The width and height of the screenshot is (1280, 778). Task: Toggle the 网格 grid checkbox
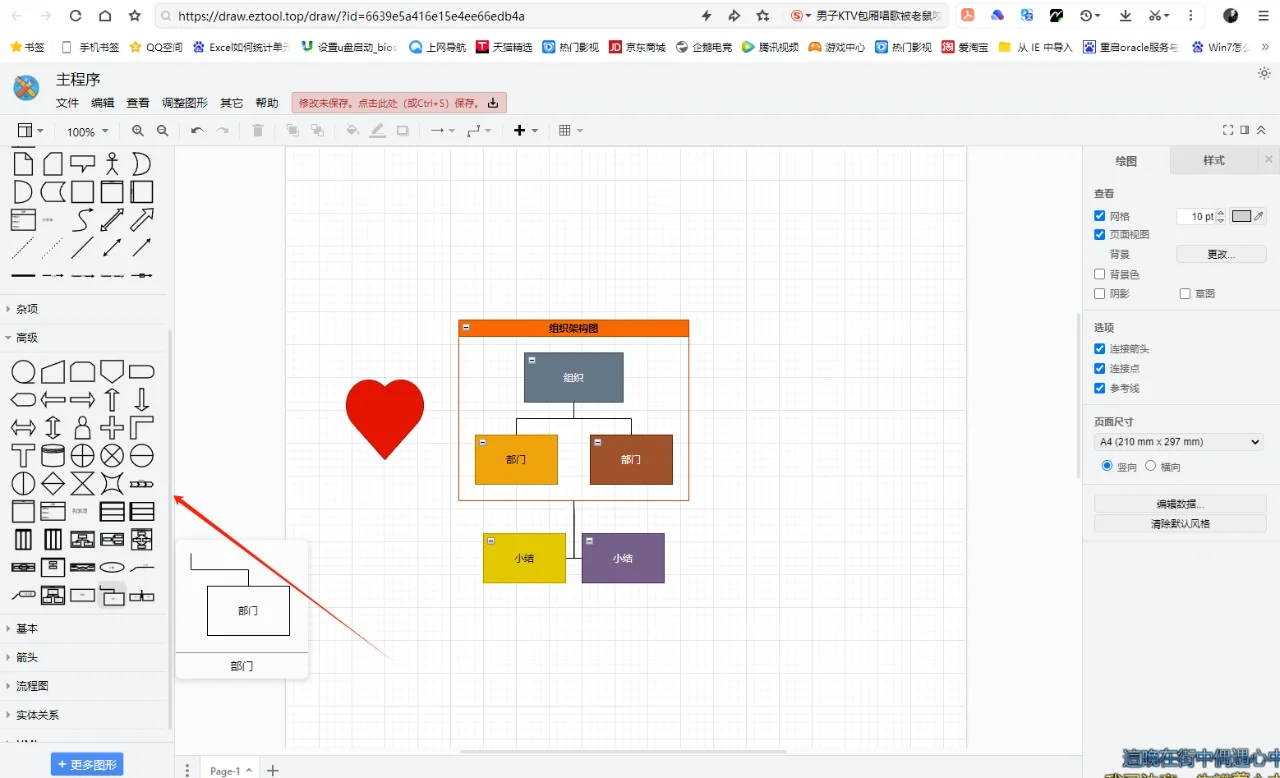[1100, 216]
